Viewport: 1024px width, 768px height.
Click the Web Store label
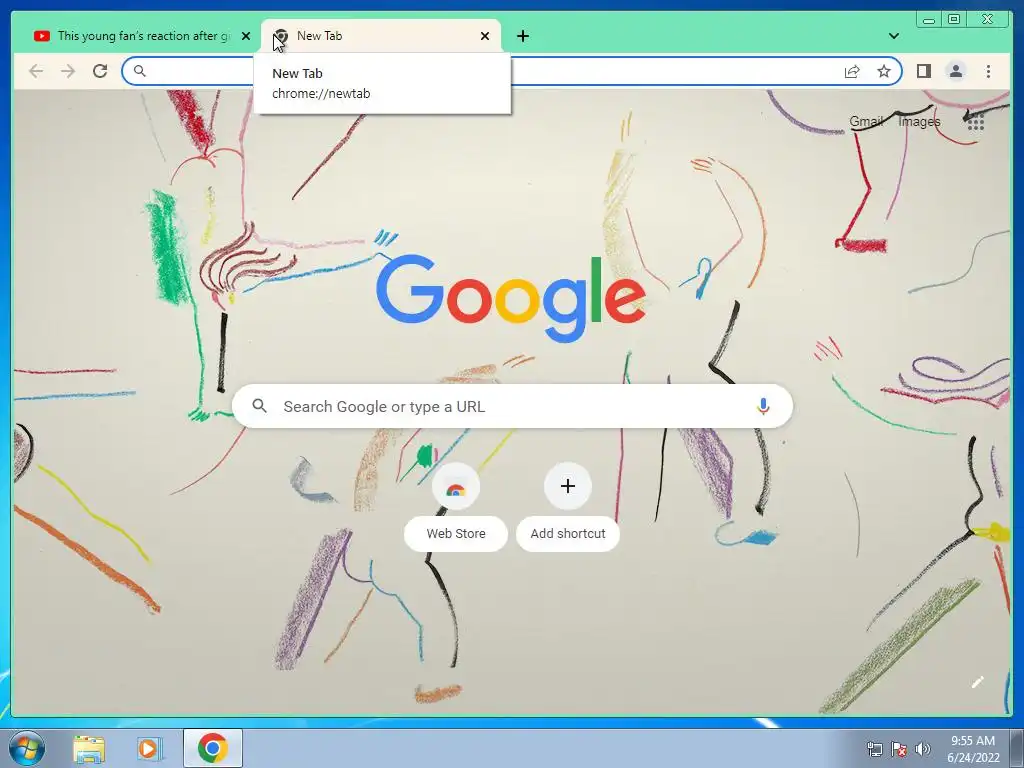(x=456, y=534)
